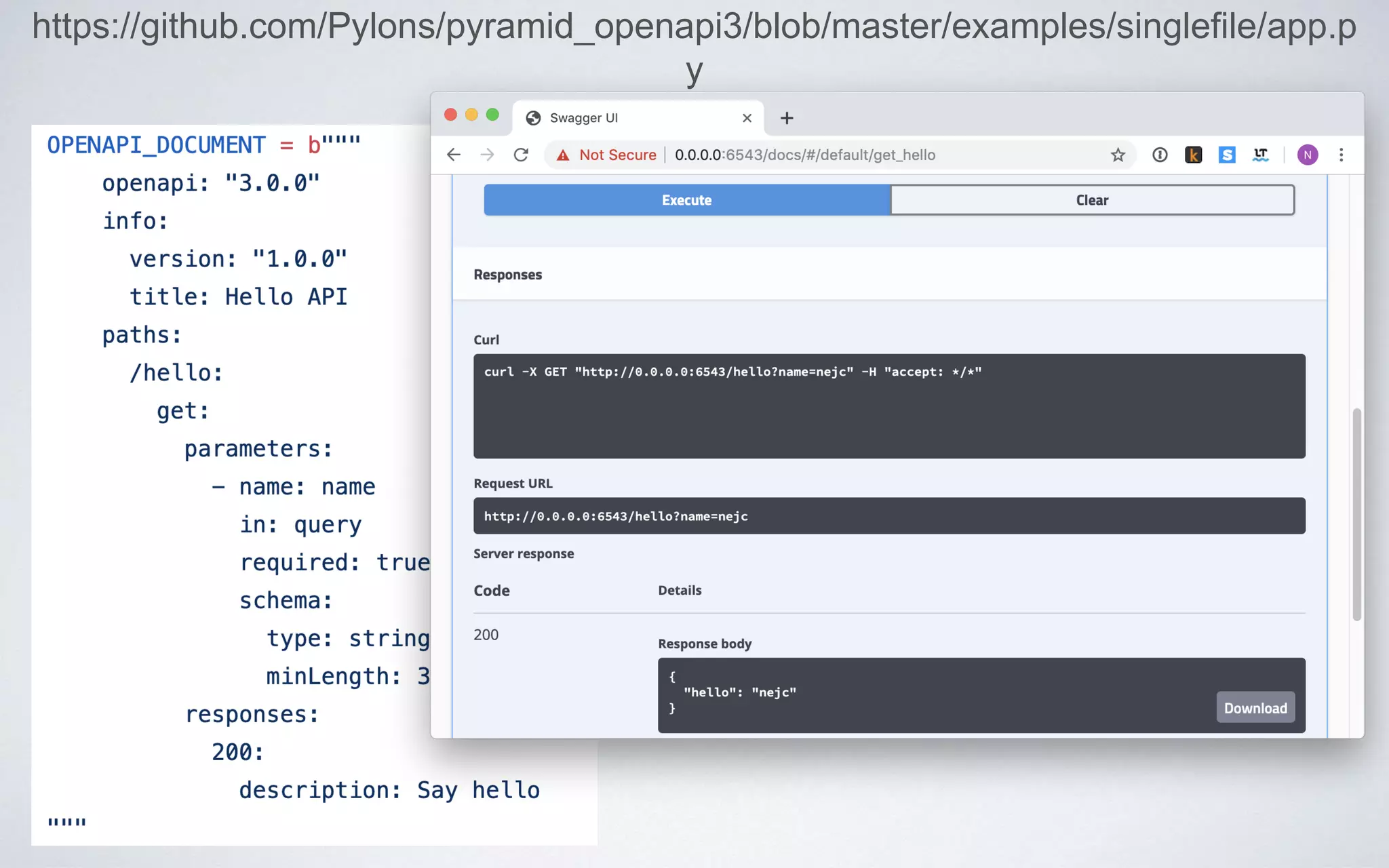Open a new browser tab
The height and width of the screenshot is (868, 1389).
click(x=787, y=118)
